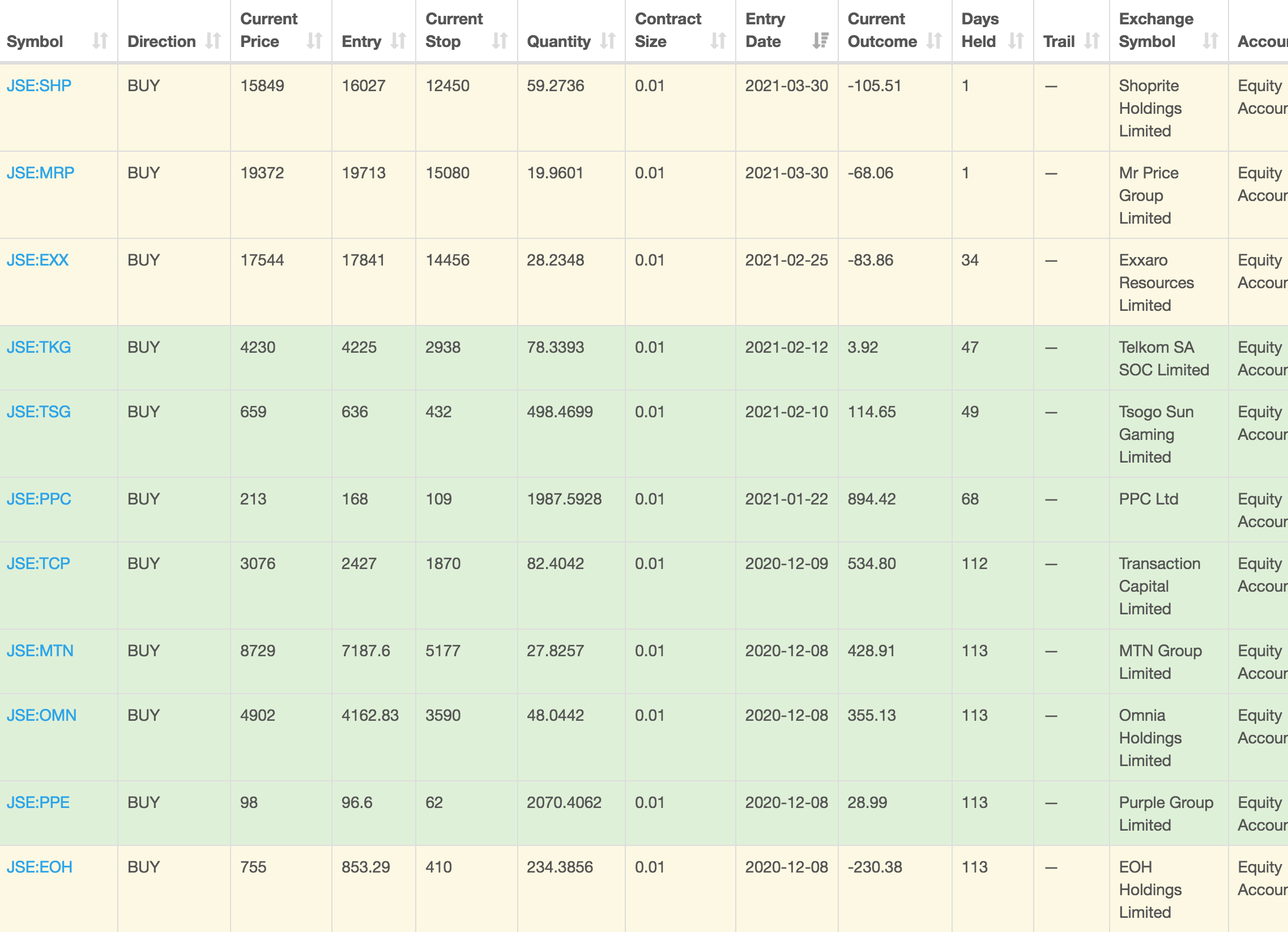The image size is (1288, 932).
Task: Click the Transaction Capital Limited cell
Action: (x=1168, y=585)
